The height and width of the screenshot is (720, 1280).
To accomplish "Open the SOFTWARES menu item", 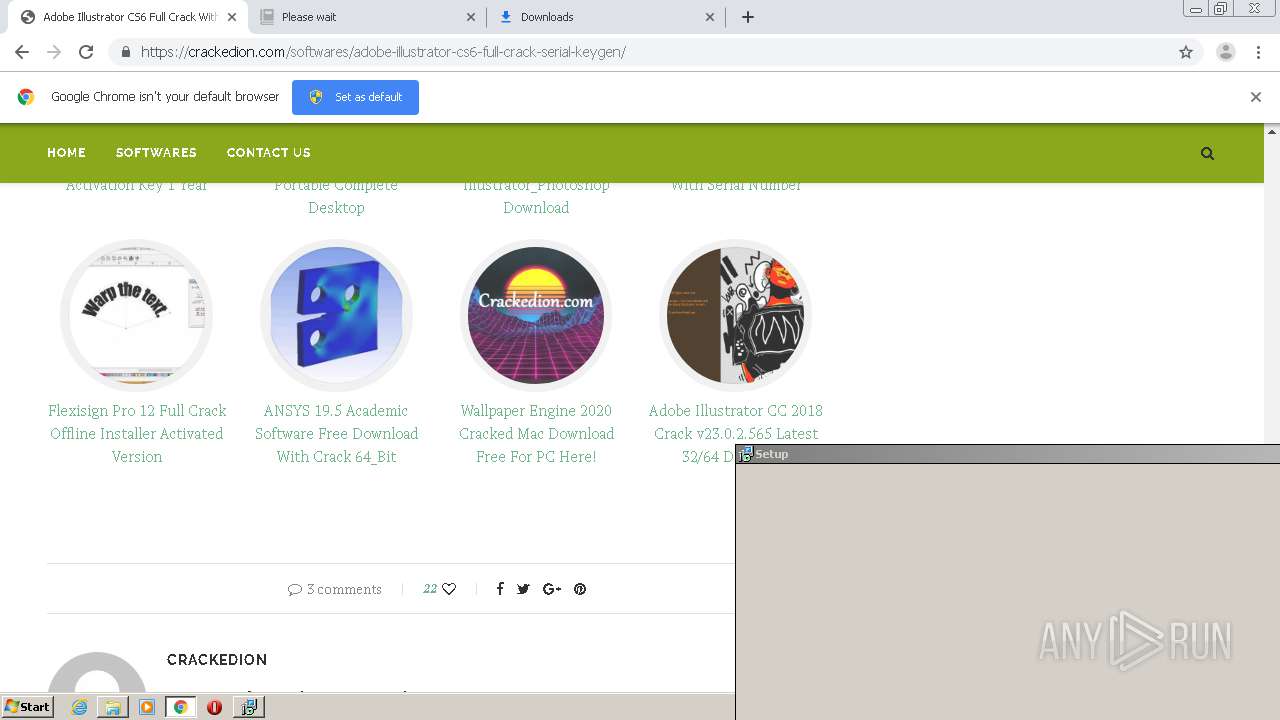I will coord(156,153).
